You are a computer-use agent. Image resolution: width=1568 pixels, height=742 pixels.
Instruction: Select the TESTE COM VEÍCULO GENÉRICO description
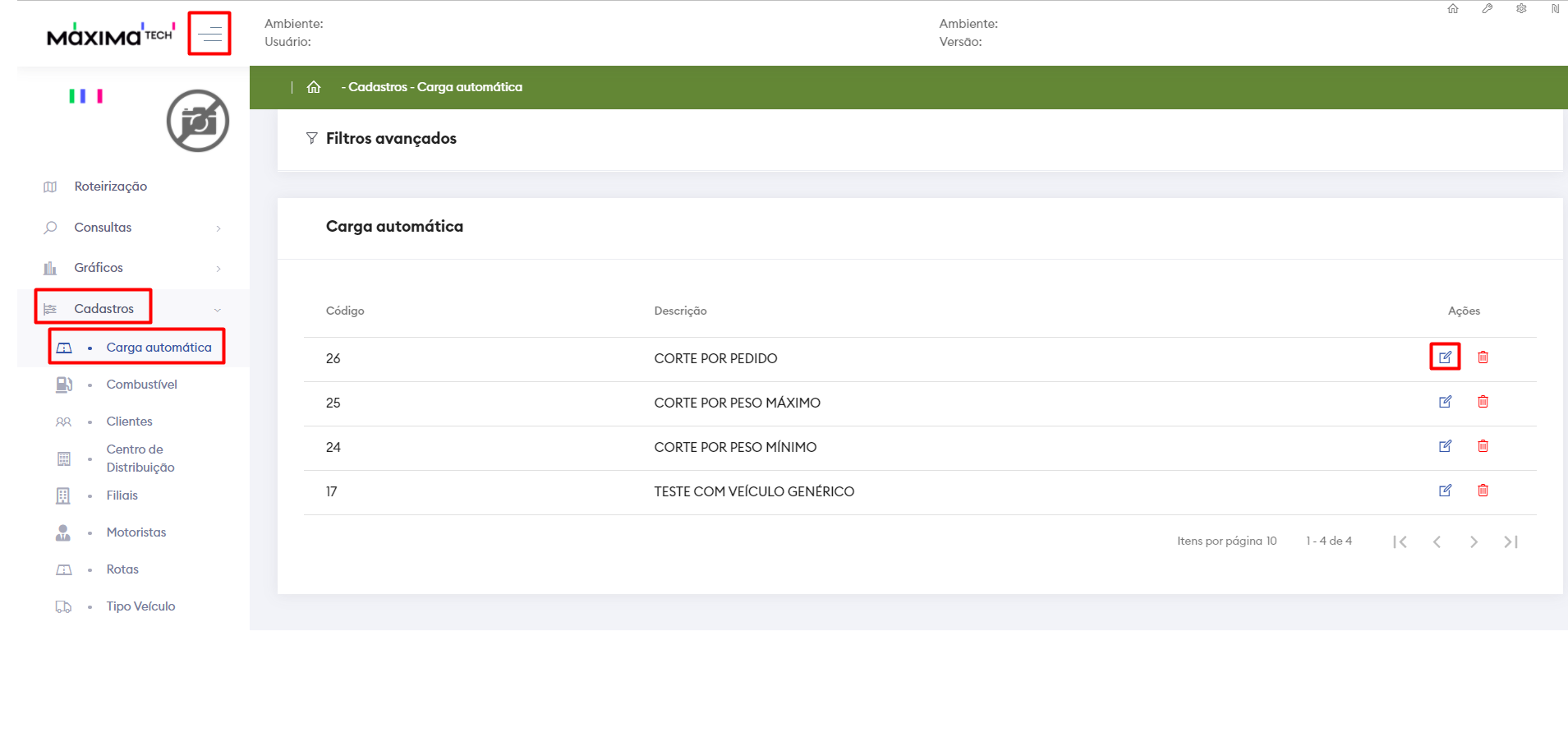pos(754,491)
